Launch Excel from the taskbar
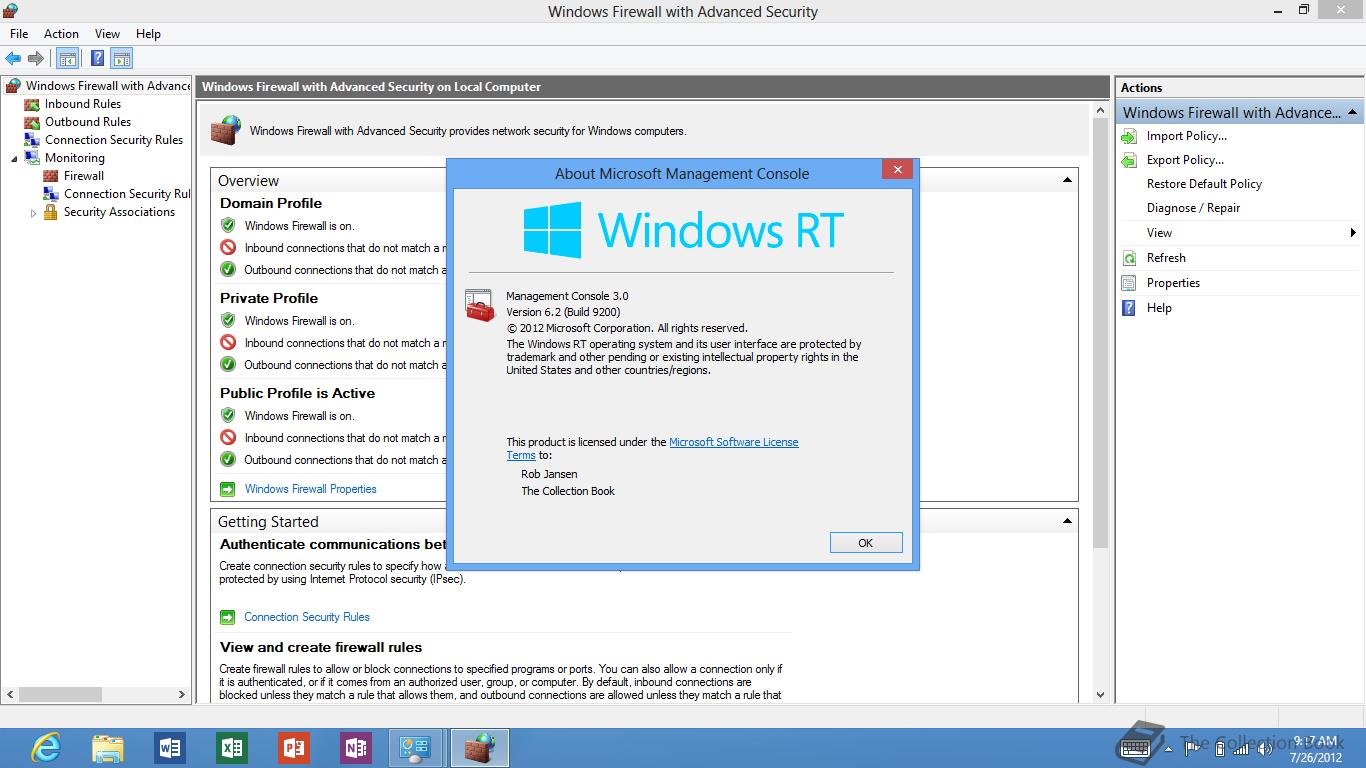1366x768 pixels. pyautogui.click(x=231, y=748)
